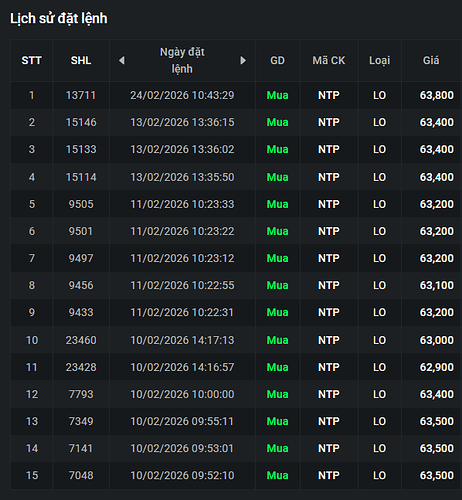Click the order dated 13/02/2026 13:36:02

click(x=182, y=149)
